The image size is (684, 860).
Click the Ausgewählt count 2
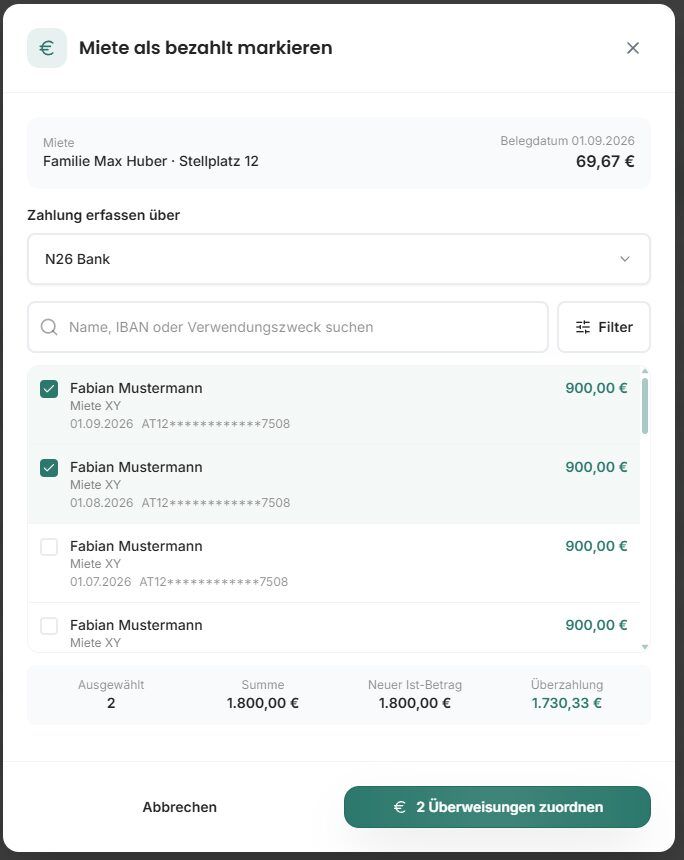pos(111,703)
